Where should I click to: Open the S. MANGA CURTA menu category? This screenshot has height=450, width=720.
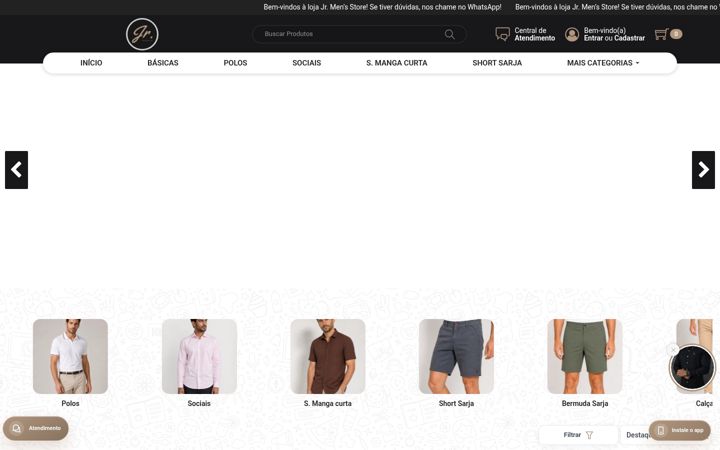(x=397, y=63)
